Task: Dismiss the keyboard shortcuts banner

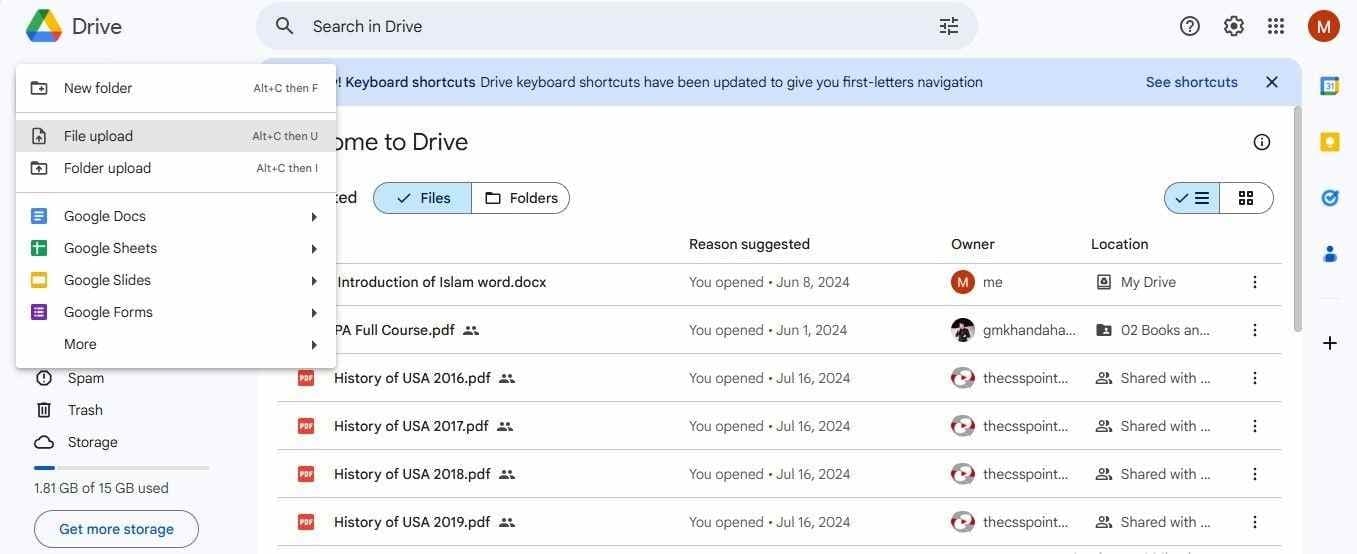Action: coord(1272,82)
